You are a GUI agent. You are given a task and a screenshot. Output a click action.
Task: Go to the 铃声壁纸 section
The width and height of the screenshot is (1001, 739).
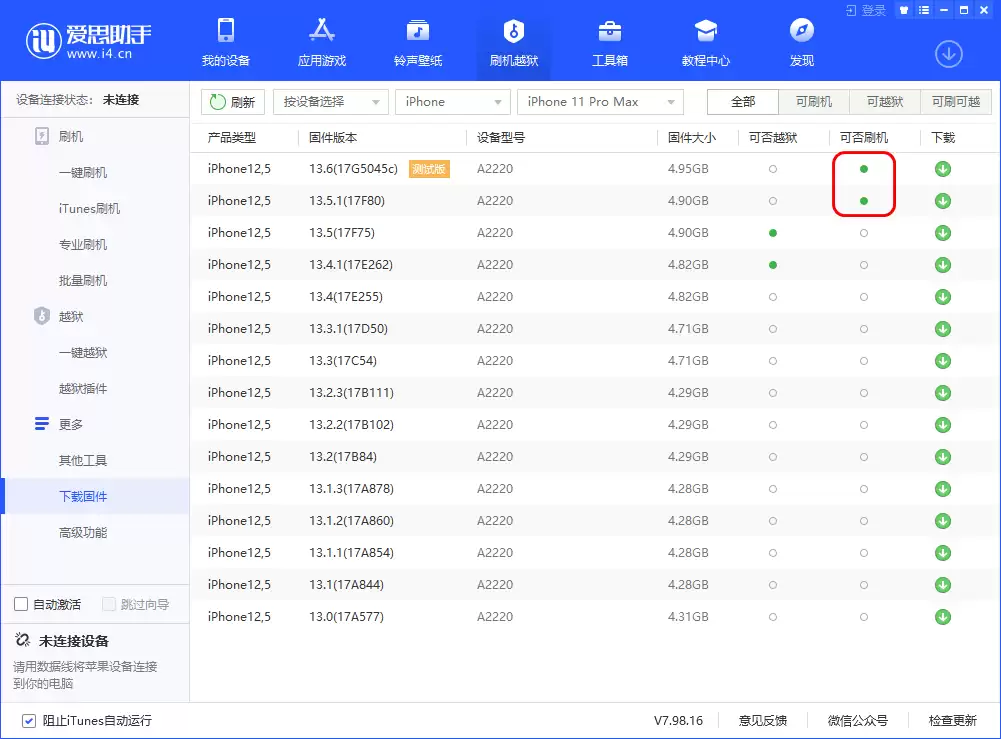[418, 43]
